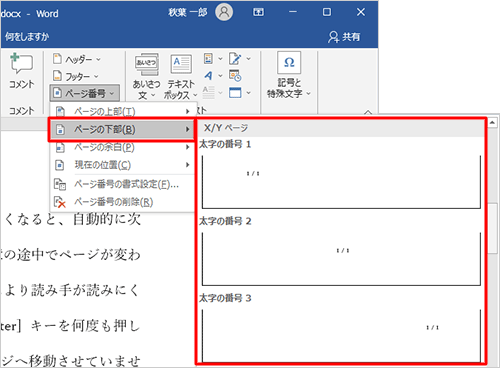Add a signature line icon
The height and width of the screenshot is (368, 500).
click(235, 59)
